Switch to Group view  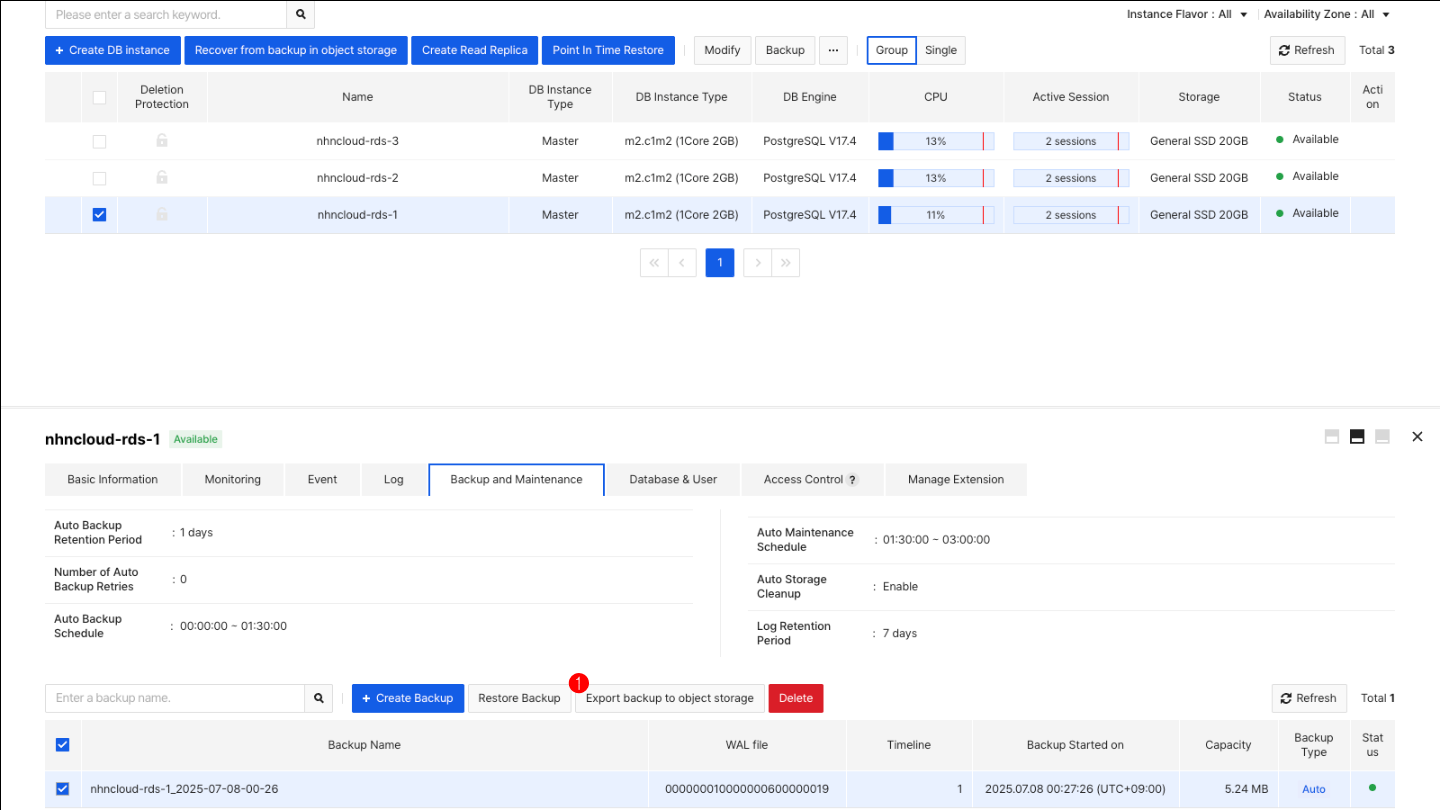click(892, 50)
